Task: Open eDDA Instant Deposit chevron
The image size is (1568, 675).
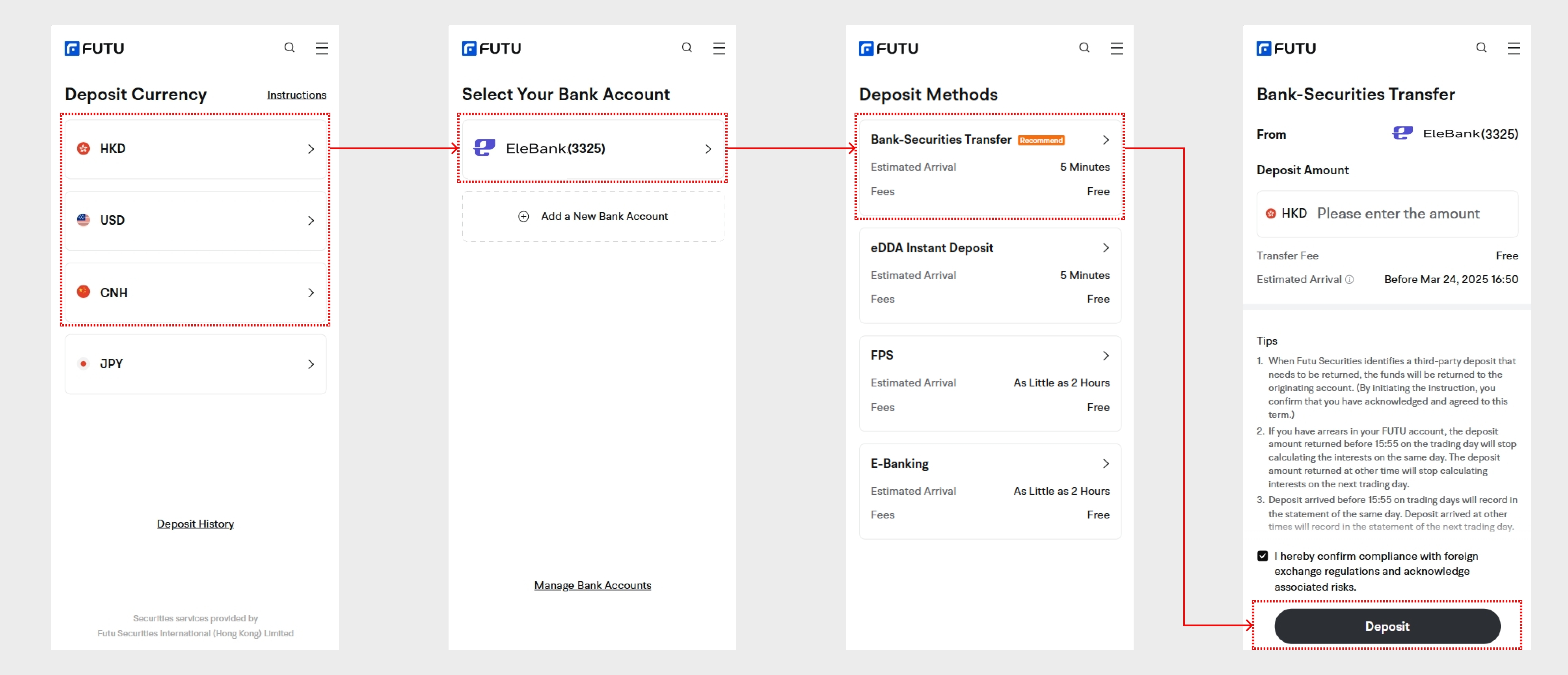Action: [x=1106, y=248]
